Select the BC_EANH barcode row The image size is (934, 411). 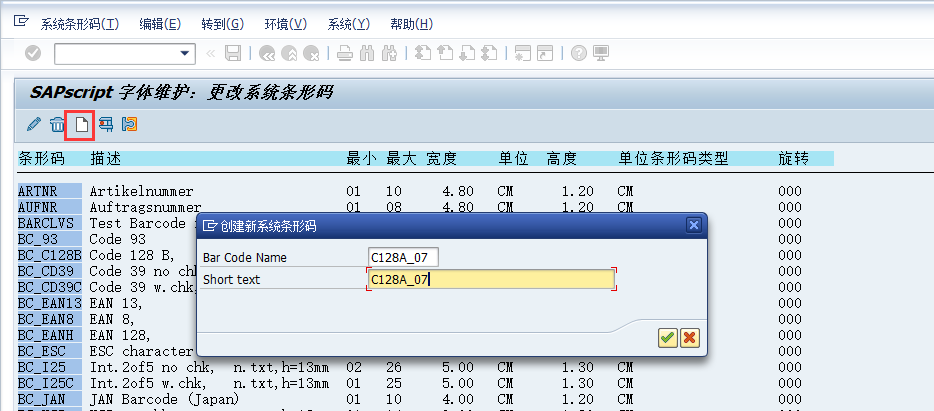(x=49, y=335)
